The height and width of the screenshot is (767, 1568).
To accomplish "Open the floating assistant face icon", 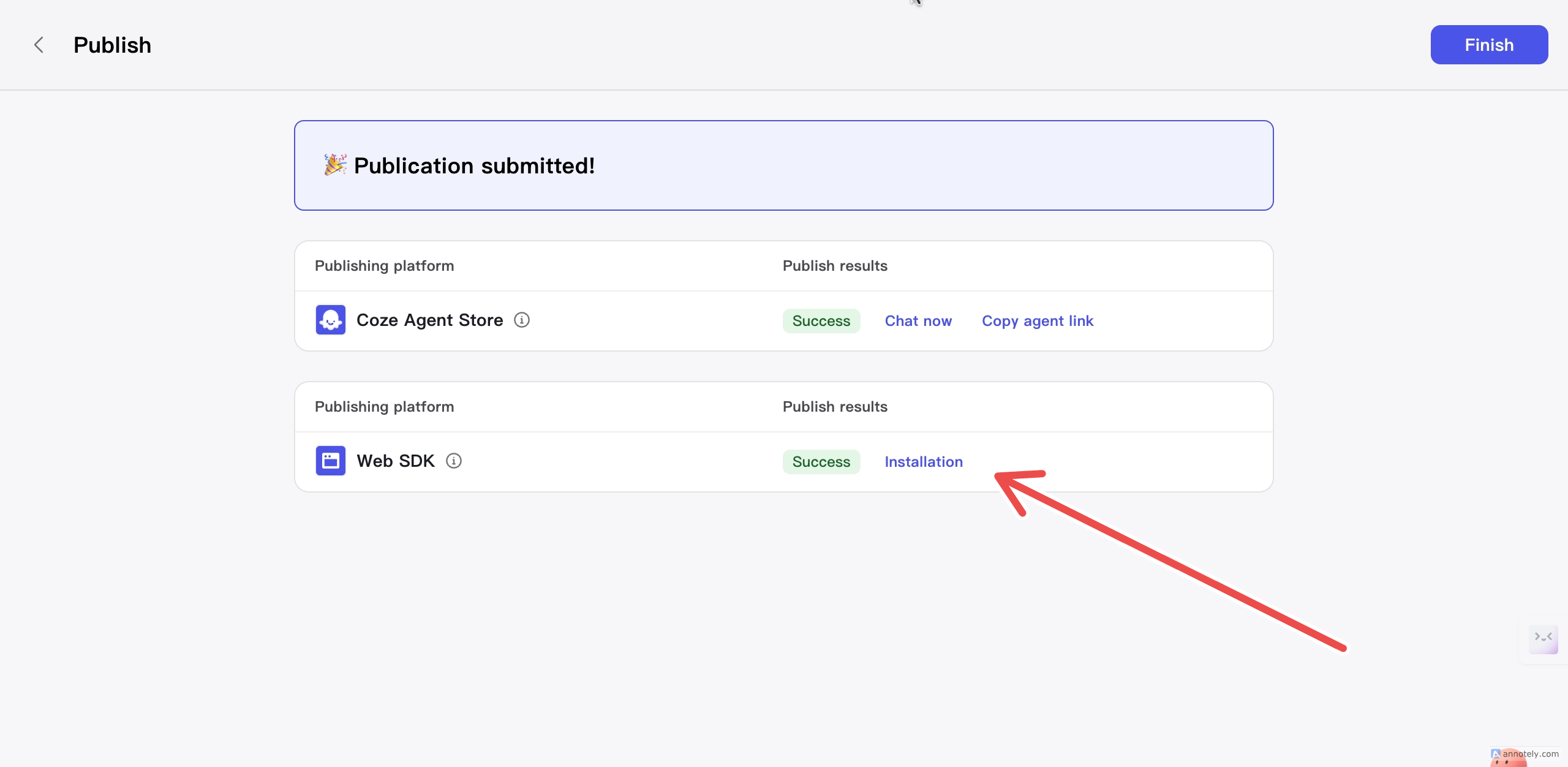I will click(1543, 639).
